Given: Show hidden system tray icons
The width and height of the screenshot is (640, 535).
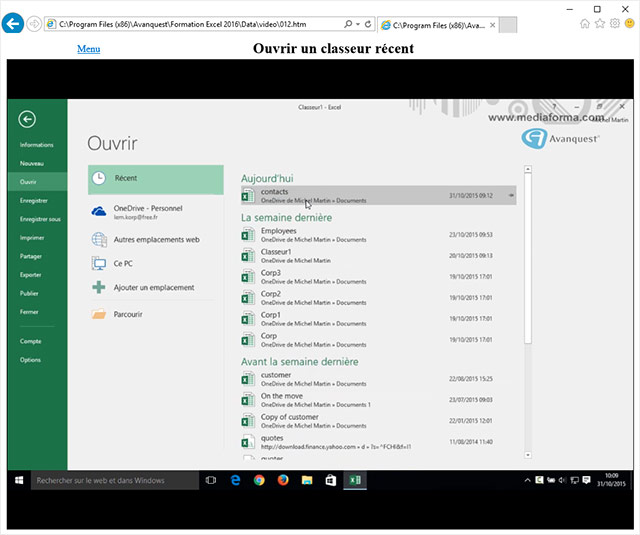Looking at the screenshot, I should coord(527,480).
